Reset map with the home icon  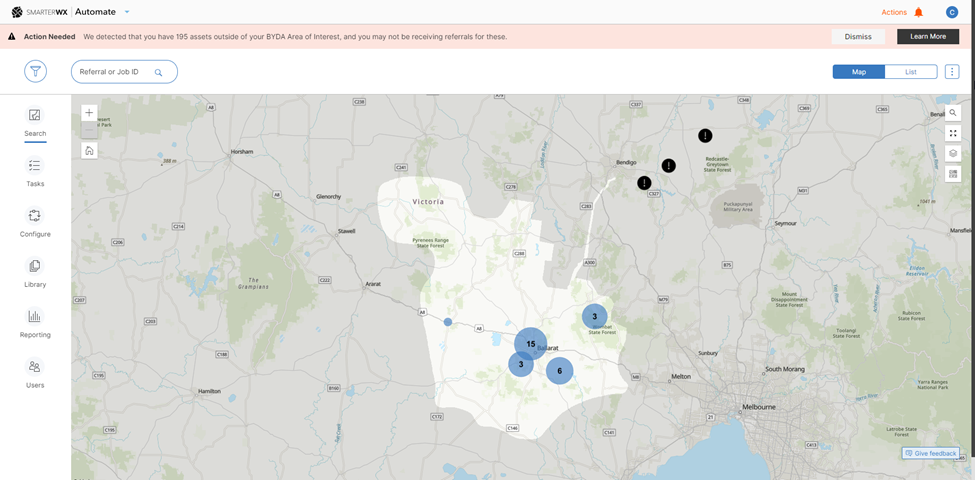tap(89, 151)
